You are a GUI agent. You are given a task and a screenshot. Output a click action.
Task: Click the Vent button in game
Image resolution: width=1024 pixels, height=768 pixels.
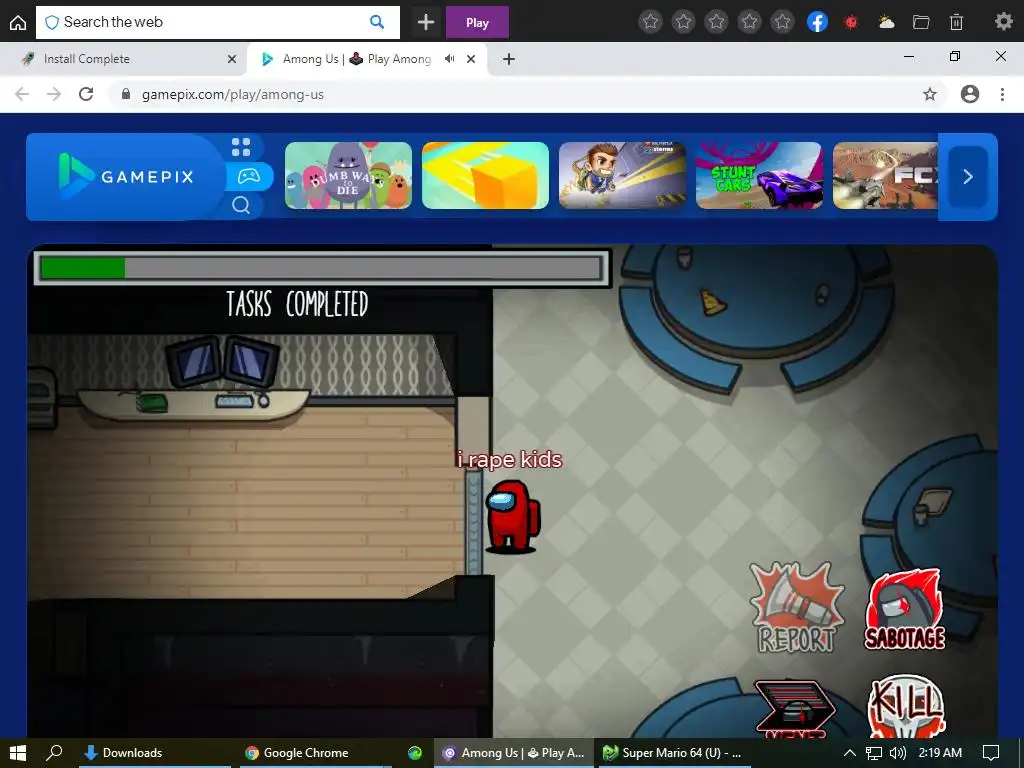point(794,709)
